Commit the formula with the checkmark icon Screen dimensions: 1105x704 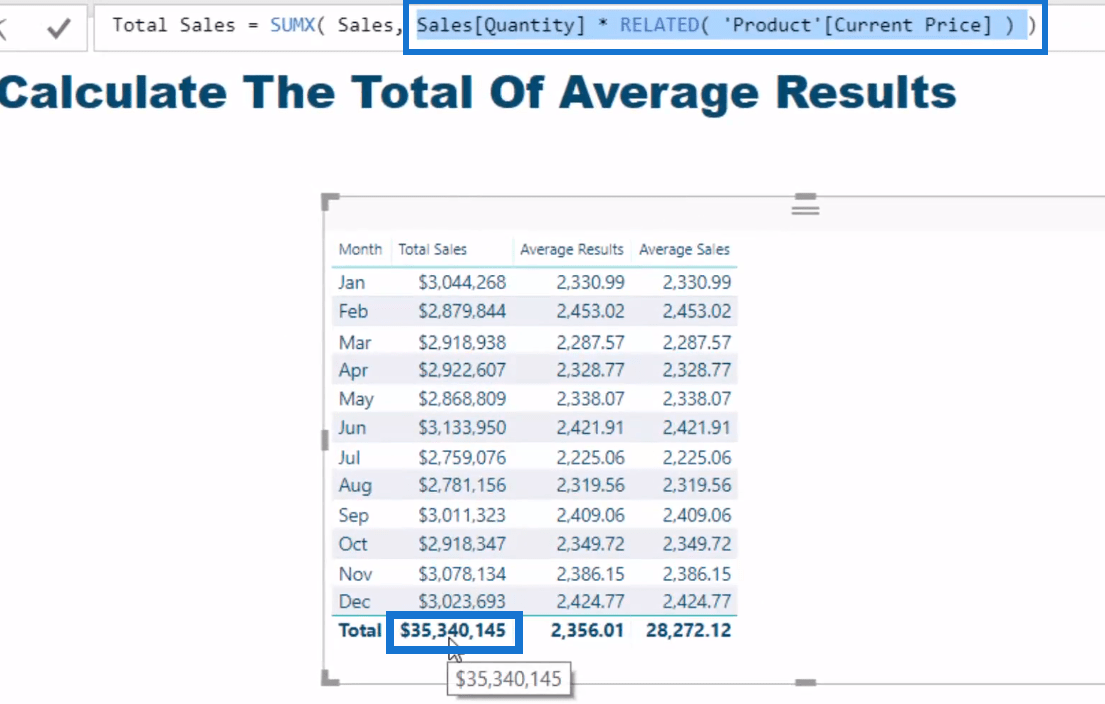pos(58,28)
